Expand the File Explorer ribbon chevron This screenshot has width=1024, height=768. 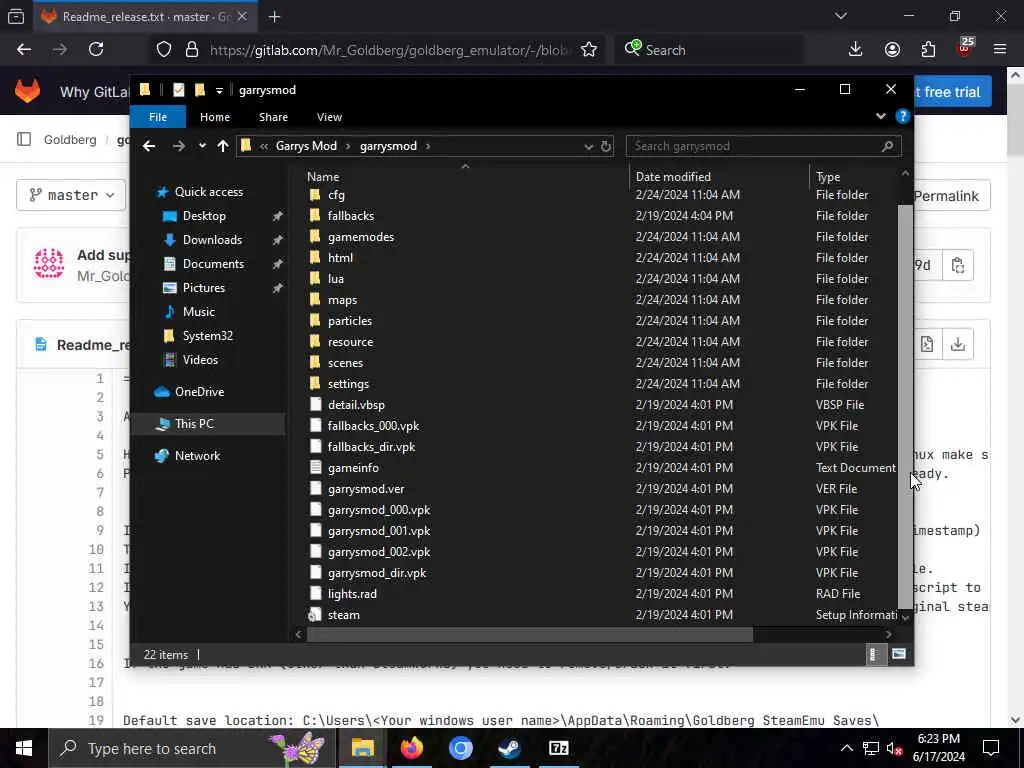tap(880, 116)
